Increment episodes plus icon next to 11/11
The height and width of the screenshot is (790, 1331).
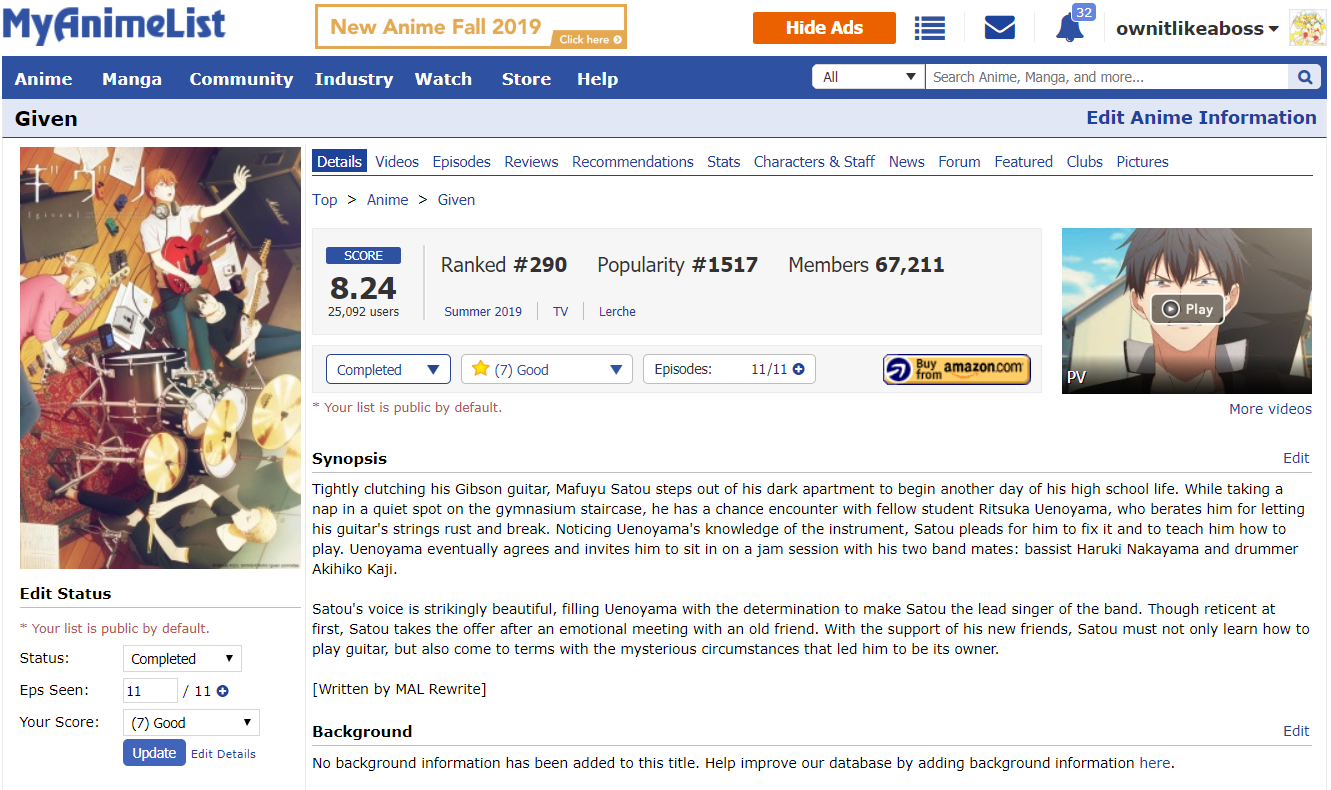pos(798,369)
